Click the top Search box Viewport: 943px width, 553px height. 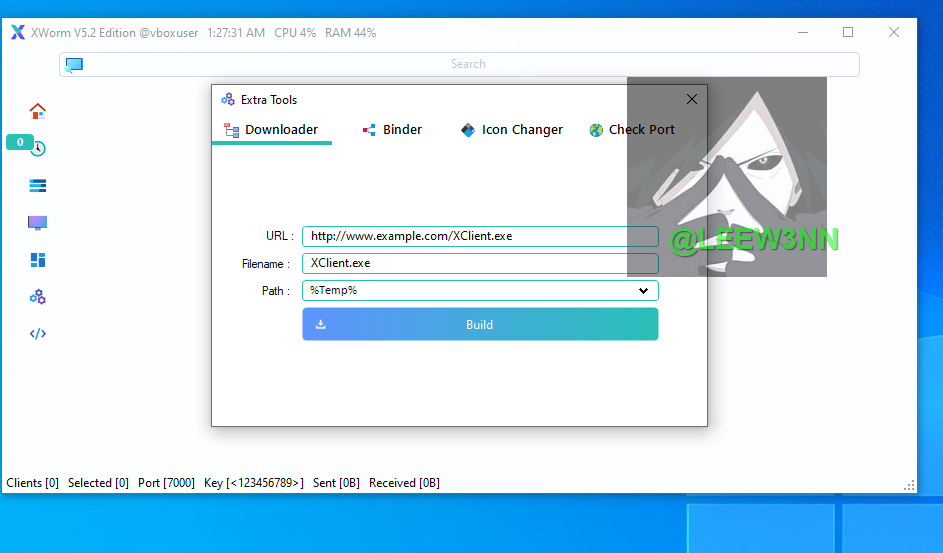pos(468,64)
